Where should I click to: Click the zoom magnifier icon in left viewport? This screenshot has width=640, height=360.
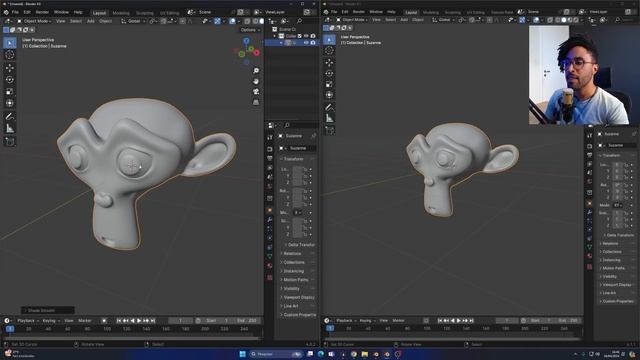point(256,71)
